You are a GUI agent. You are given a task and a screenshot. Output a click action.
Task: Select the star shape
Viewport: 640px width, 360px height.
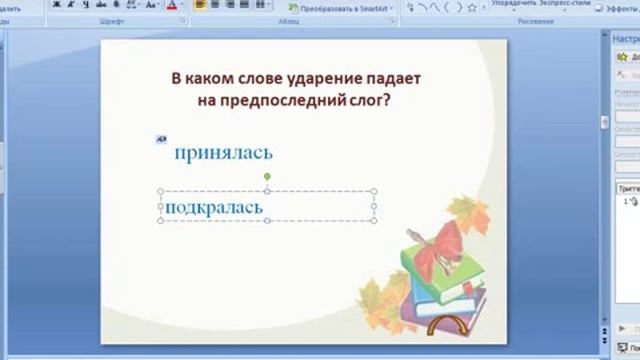click(x=472, y=7)
